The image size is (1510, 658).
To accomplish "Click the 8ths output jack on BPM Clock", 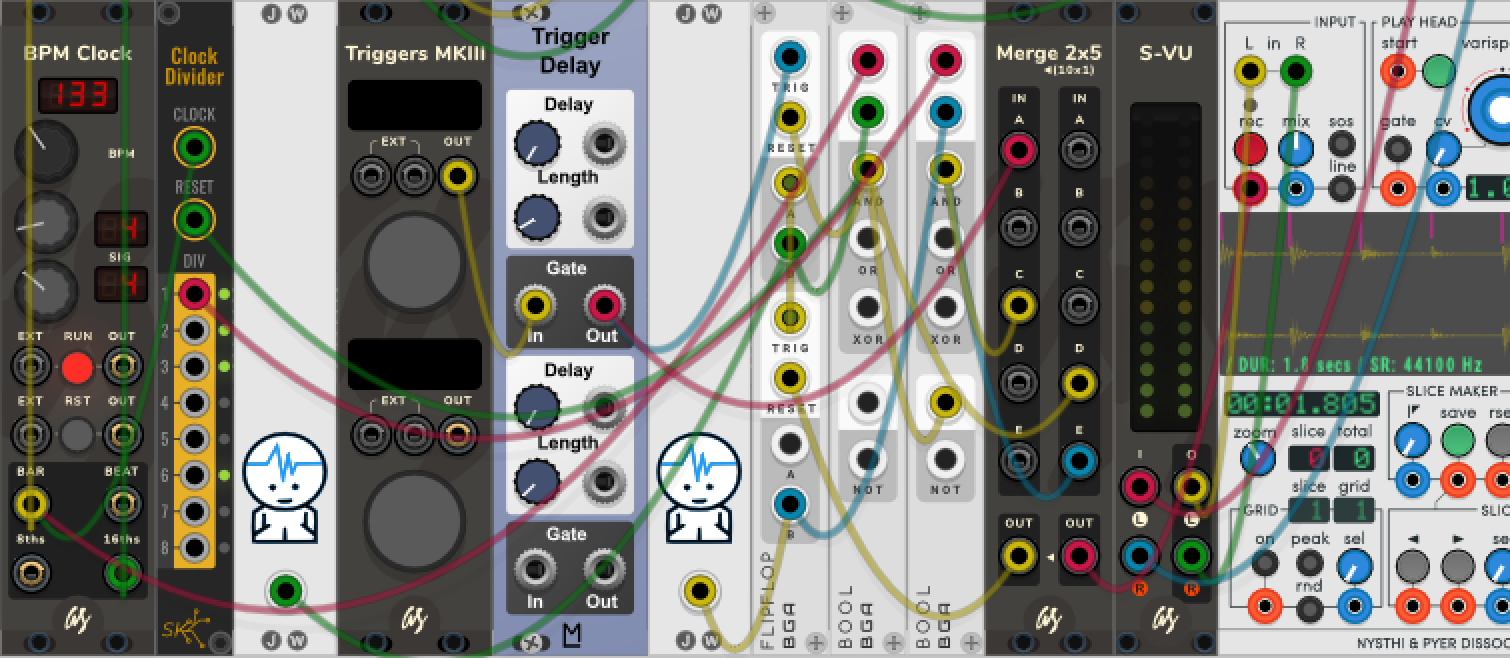I will pyautogui.click(x=31, y=573).
